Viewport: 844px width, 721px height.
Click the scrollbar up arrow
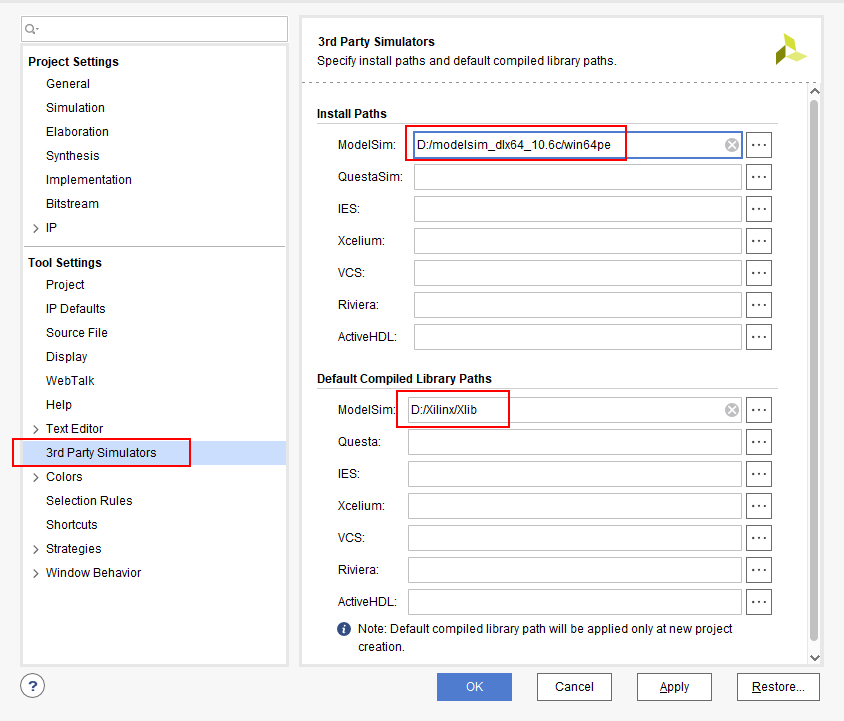pyautogui.click(x=814, y=91)
